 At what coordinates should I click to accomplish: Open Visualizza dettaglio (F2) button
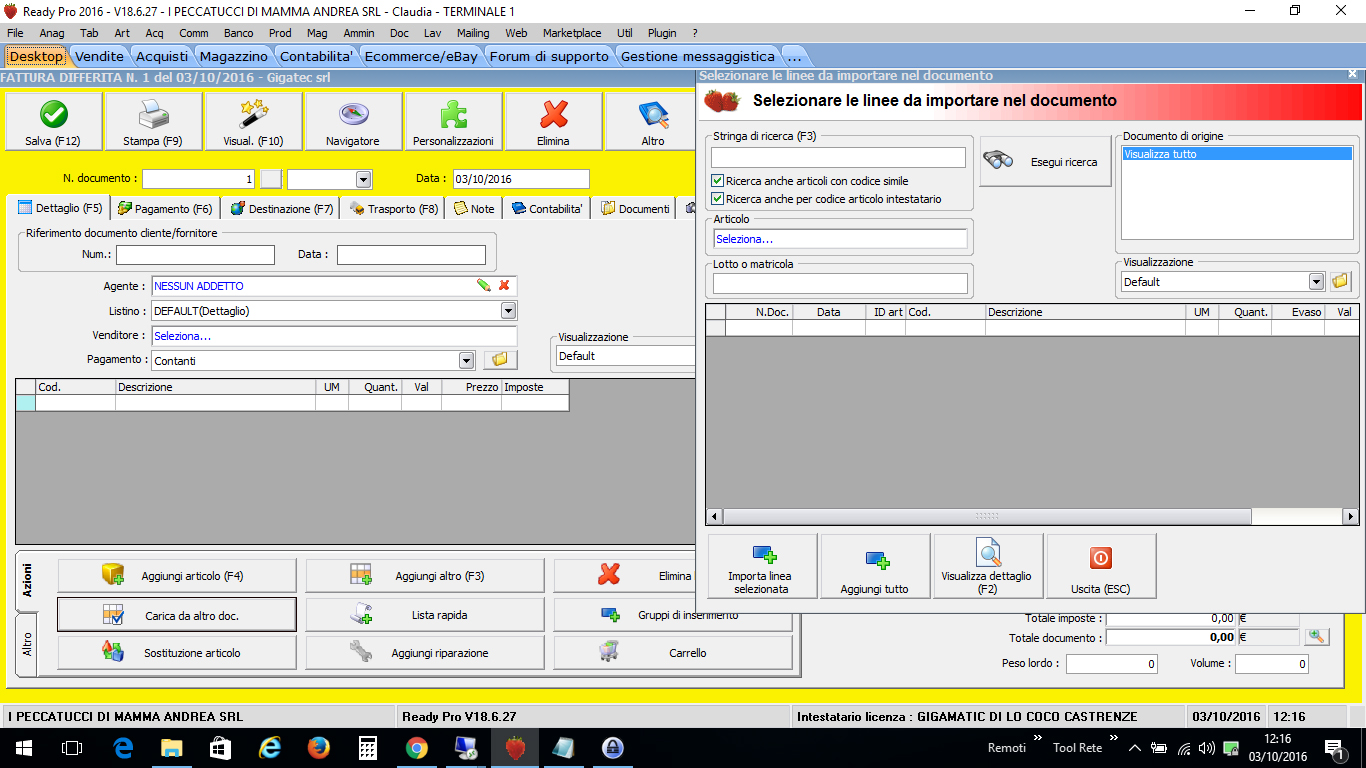pyautogui.click(x=988, y=566)
